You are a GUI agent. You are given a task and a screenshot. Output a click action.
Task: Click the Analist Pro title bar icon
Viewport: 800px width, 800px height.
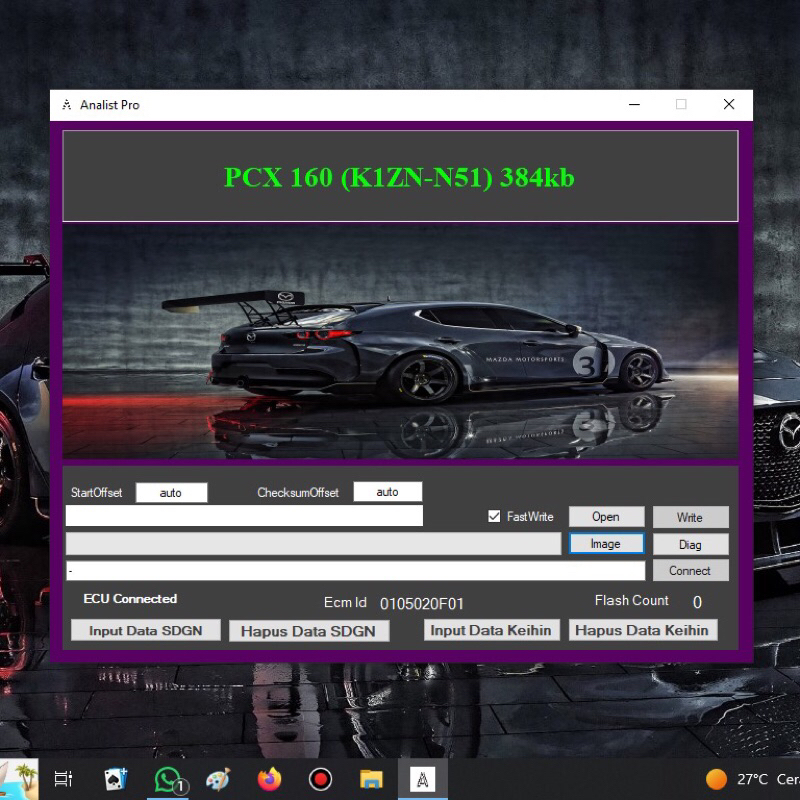(x=66, y=105)
